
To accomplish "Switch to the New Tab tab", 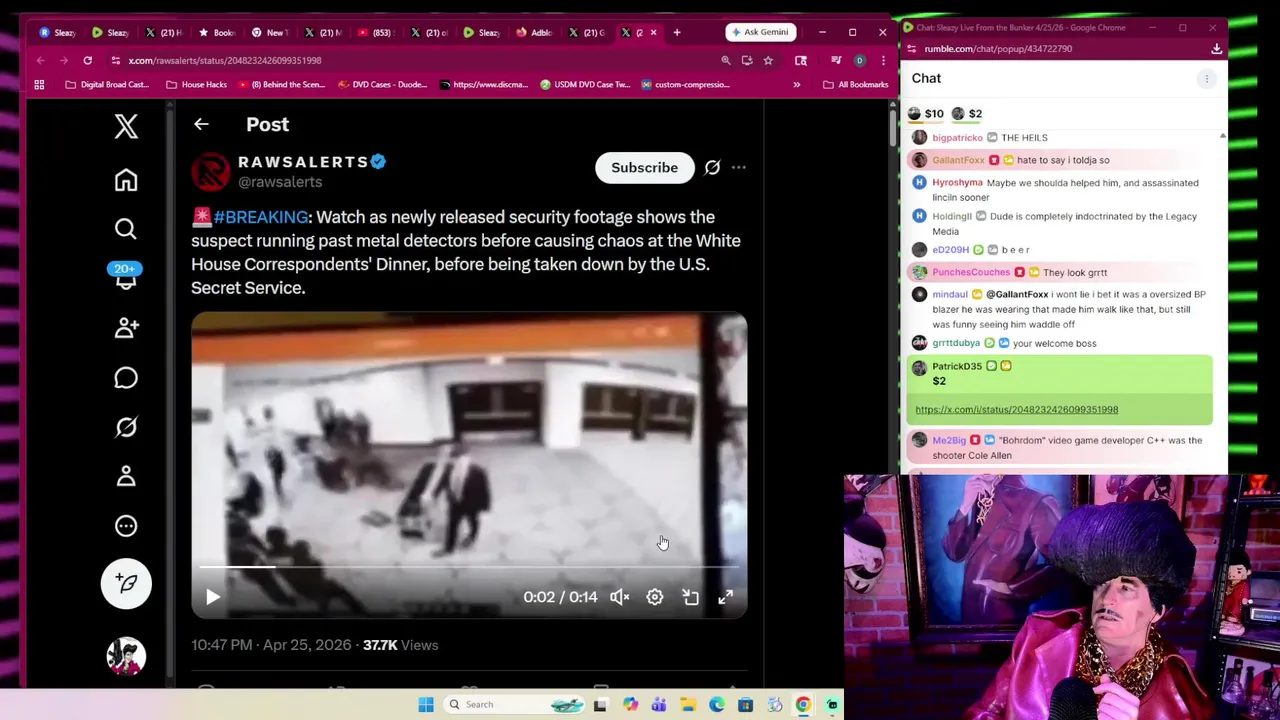I will pyautogui.click(x=269, y=32).
